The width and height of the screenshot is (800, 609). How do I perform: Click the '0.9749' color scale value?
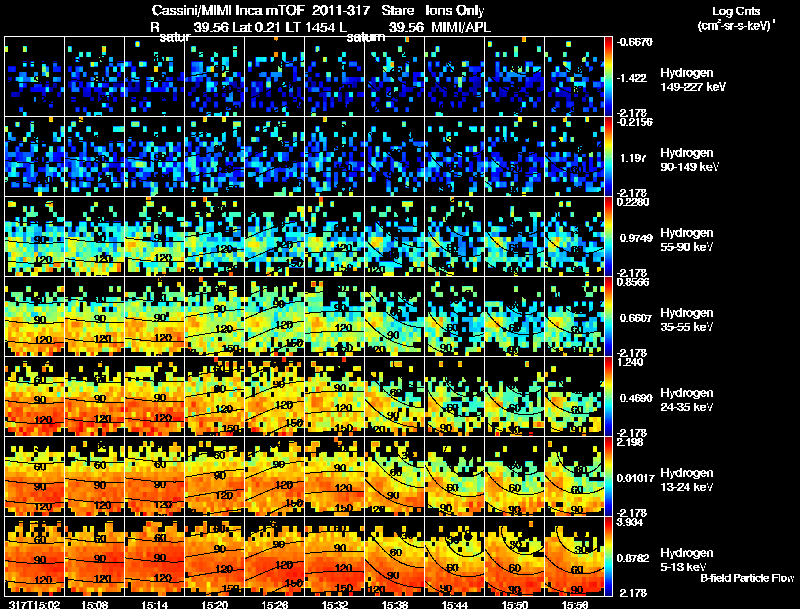click(x=636, y=238)
